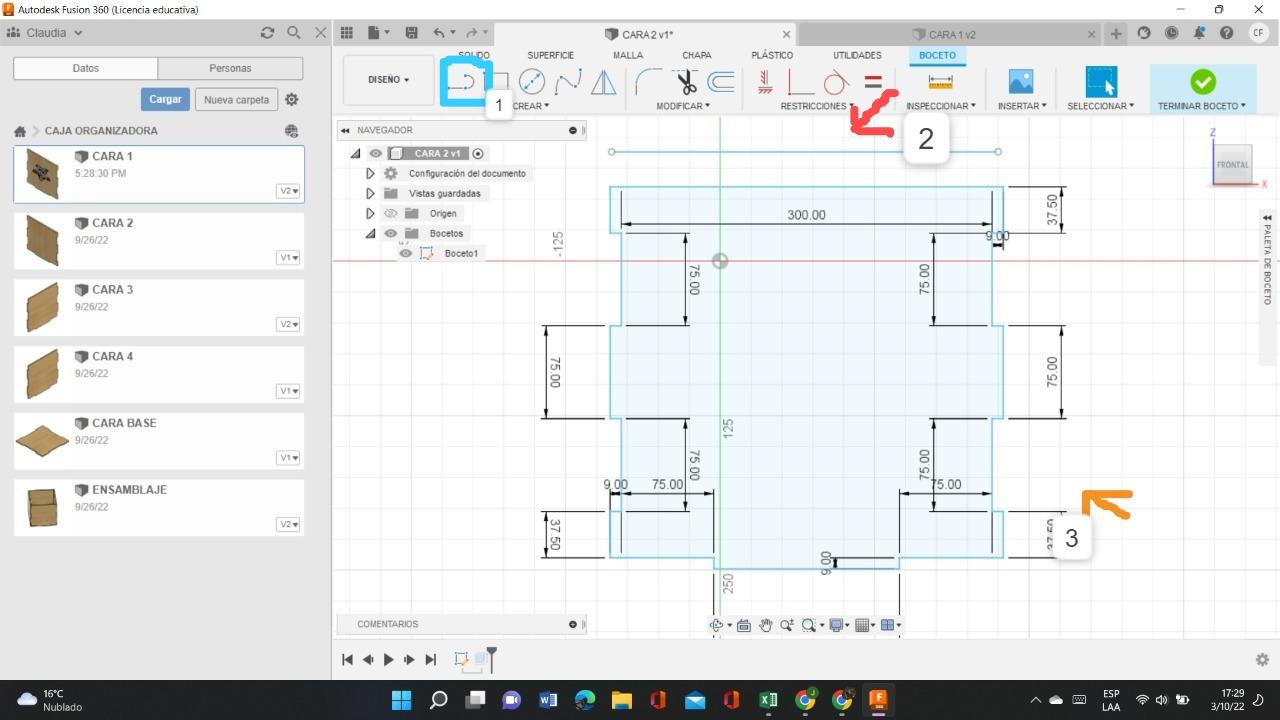Activate the Fillet tool
Image resolution: width=1280 pixels, height=720 pixels.
[648, 81]
